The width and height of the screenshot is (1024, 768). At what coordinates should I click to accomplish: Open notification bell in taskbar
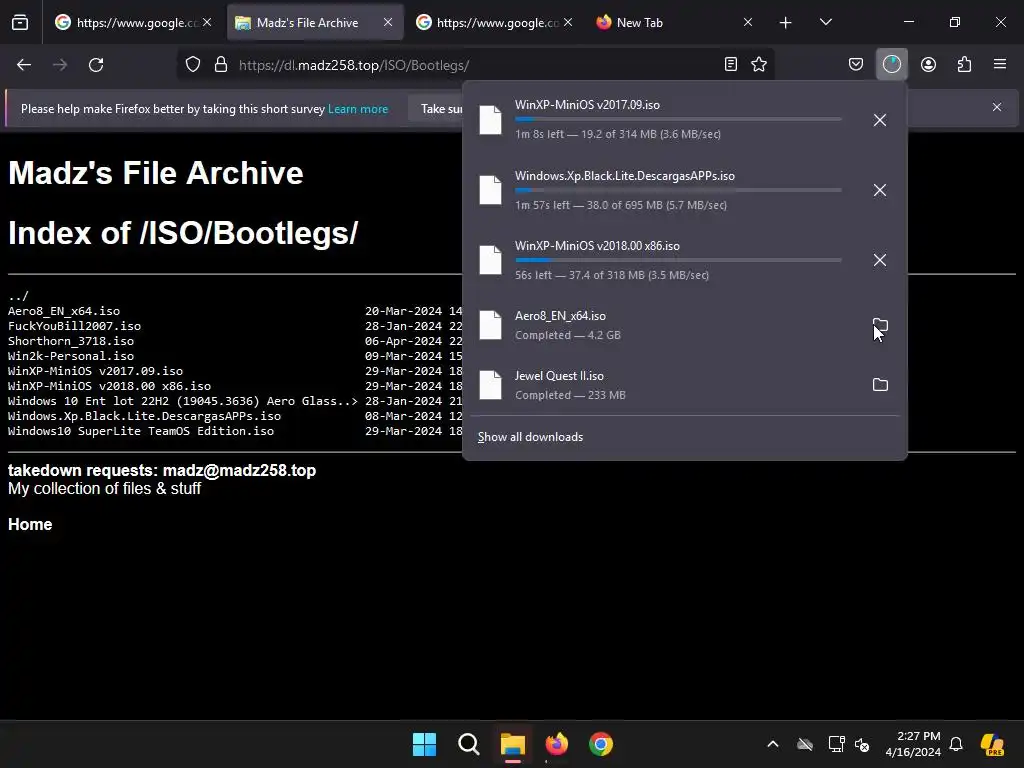956,744
